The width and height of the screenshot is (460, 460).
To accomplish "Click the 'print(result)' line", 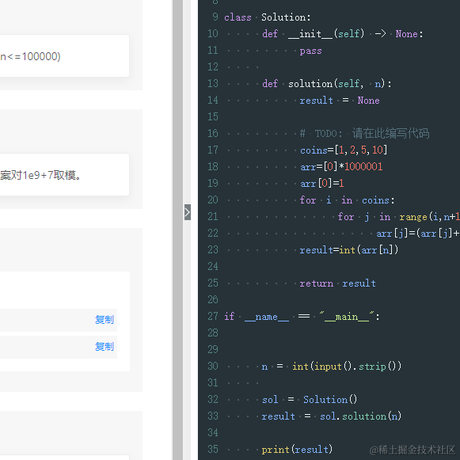I will [297, 449].
